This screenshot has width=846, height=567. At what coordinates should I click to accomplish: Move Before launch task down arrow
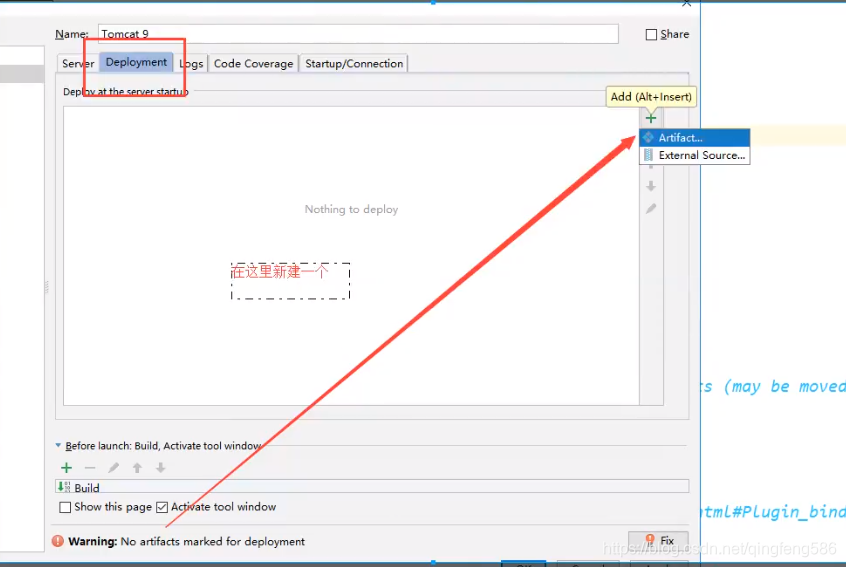[x=161, y=468]
